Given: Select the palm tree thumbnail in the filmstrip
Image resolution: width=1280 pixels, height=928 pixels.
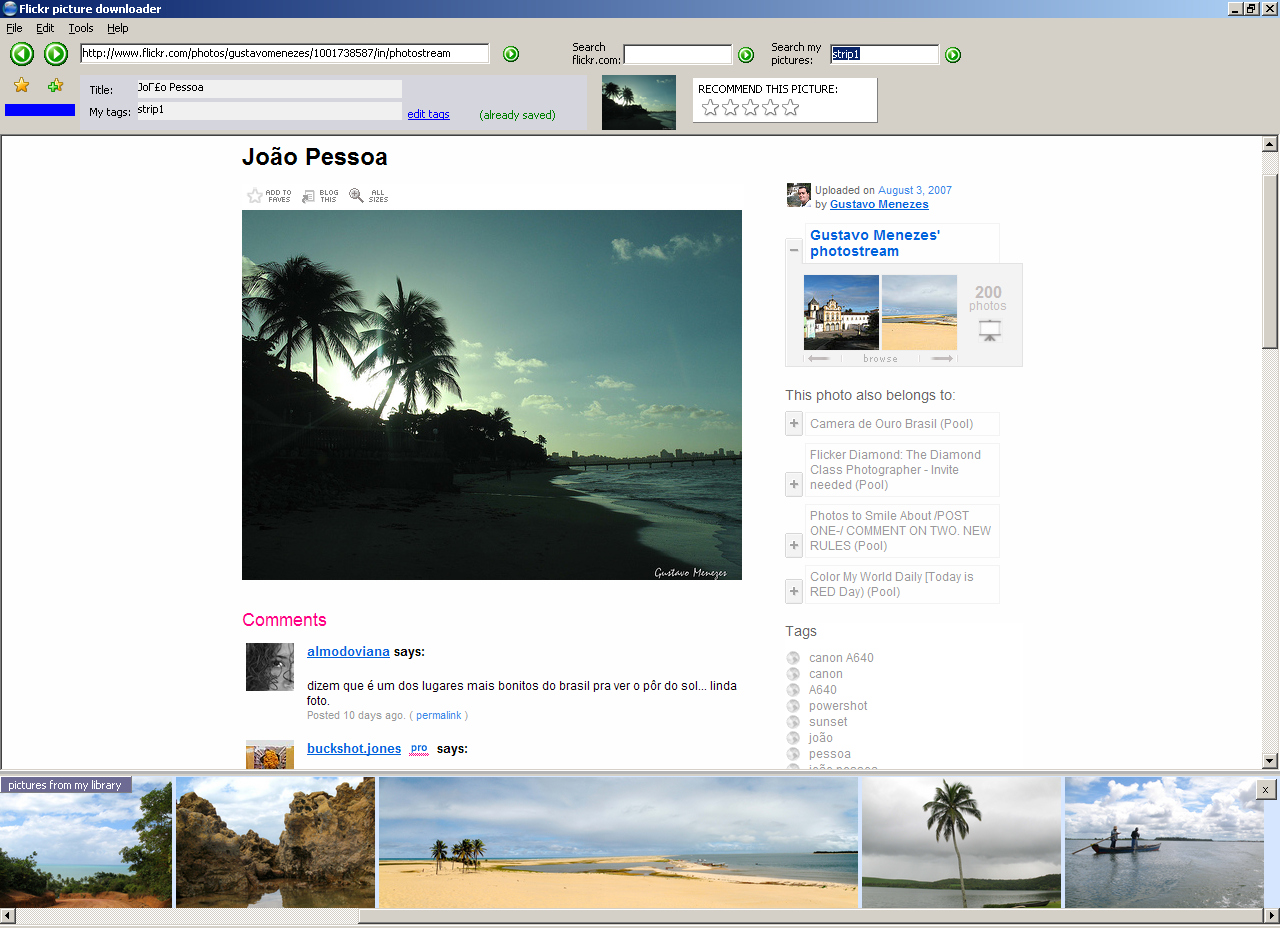Looking at the screenshot, I should (960, 842).
